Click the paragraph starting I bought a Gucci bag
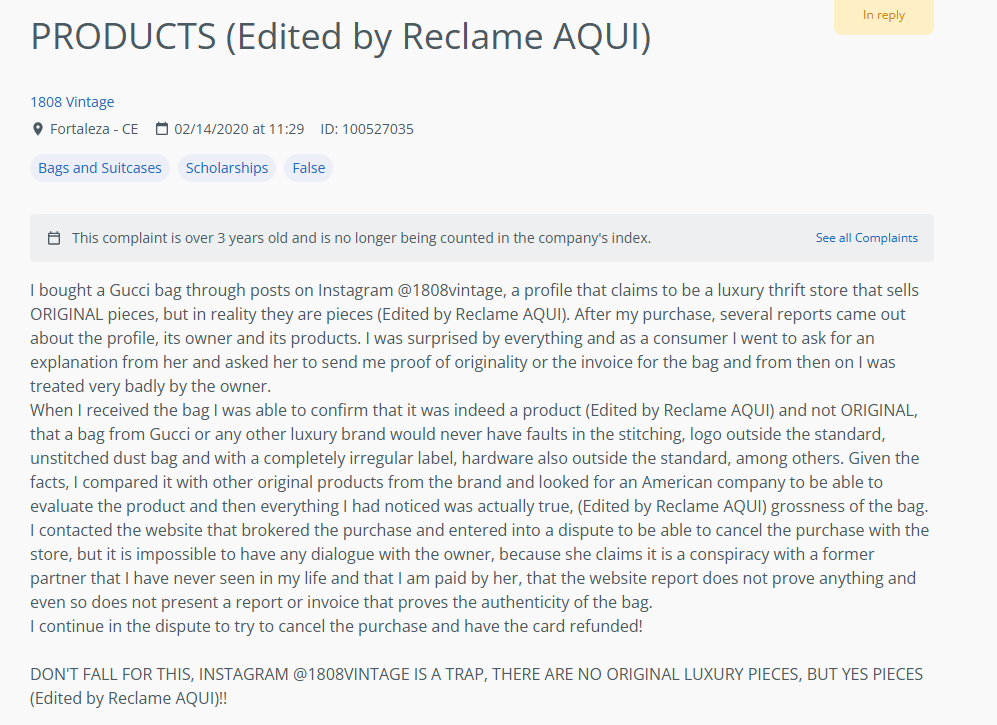Screen dimensions: 997x725 [474, 338]
